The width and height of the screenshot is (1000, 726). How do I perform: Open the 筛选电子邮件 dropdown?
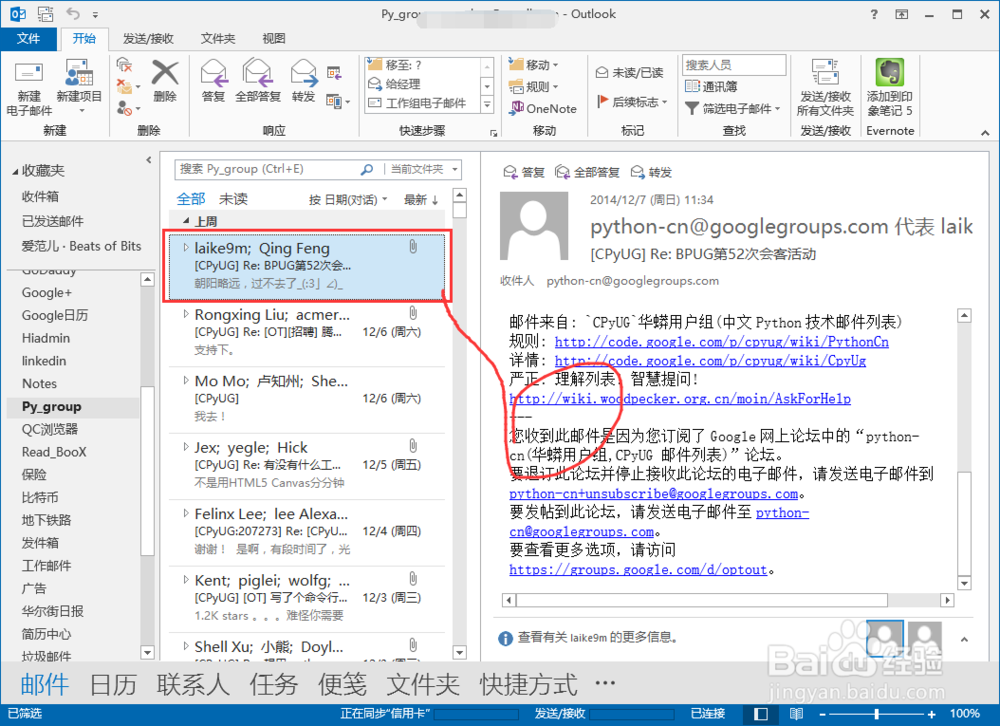click(x=732, y=108)
